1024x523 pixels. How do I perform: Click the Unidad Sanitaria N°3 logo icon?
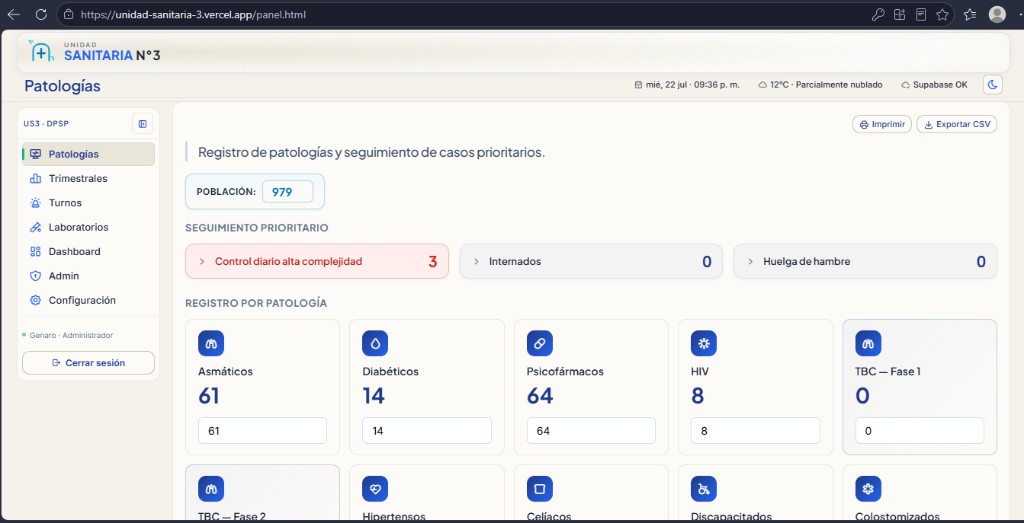click(x=41, y=52)
